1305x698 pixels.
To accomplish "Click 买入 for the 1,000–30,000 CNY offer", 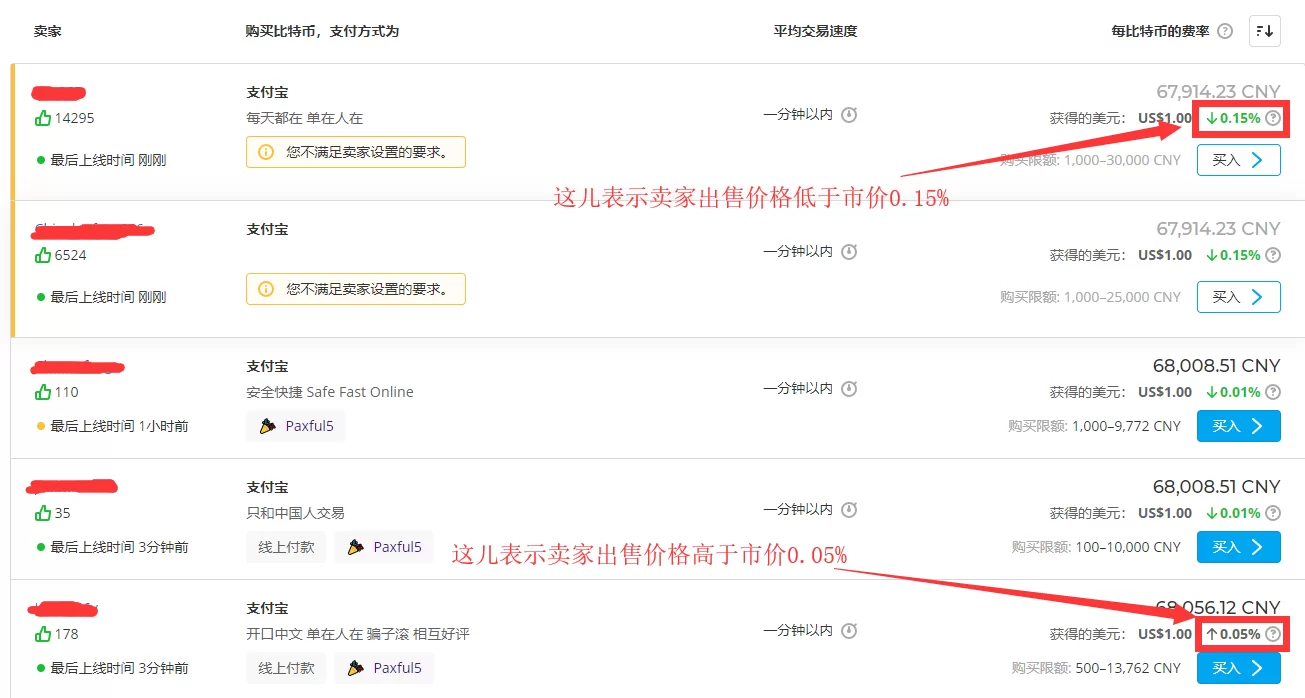I will pyautogui.click(x=1238, y=160).
